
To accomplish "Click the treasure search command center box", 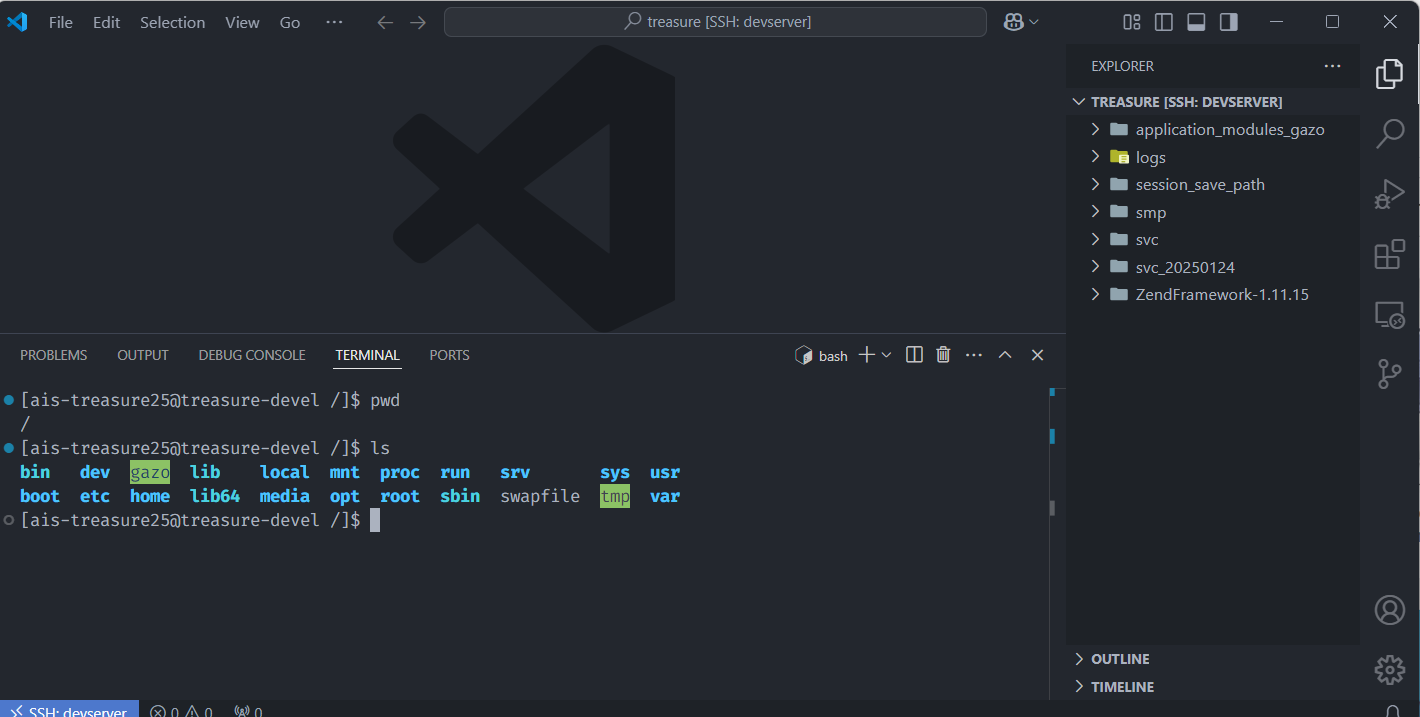I will click(x=715, y=22).
